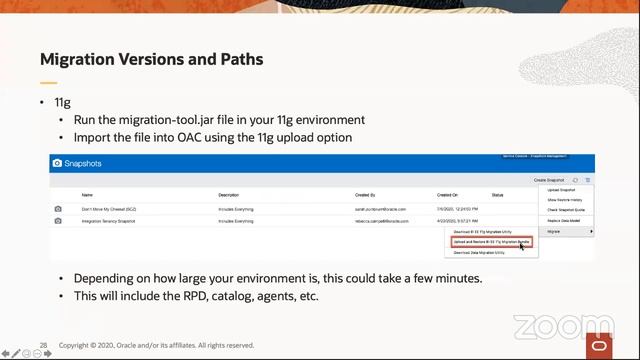Select Download BI EE 11g Migration Utility
640x360 pixels.
click(482, 232)
